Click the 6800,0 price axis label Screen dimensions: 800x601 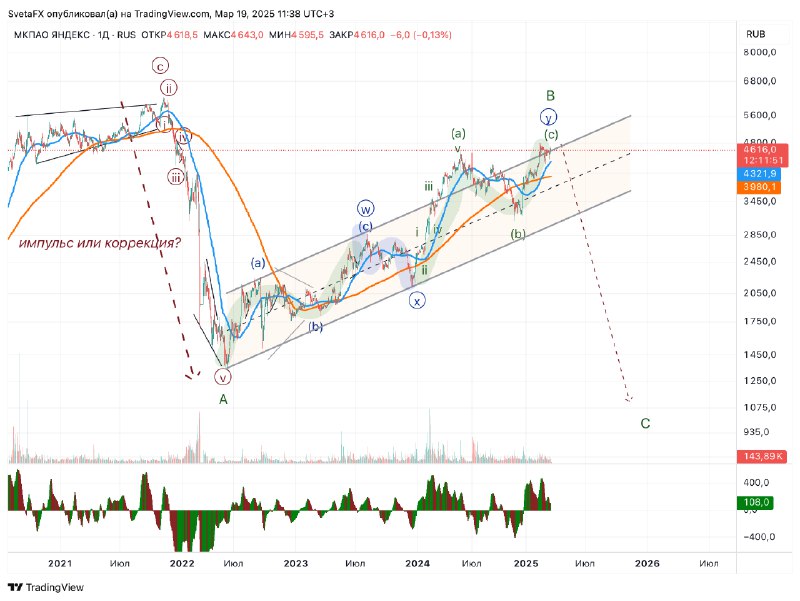tap(760, 81)
